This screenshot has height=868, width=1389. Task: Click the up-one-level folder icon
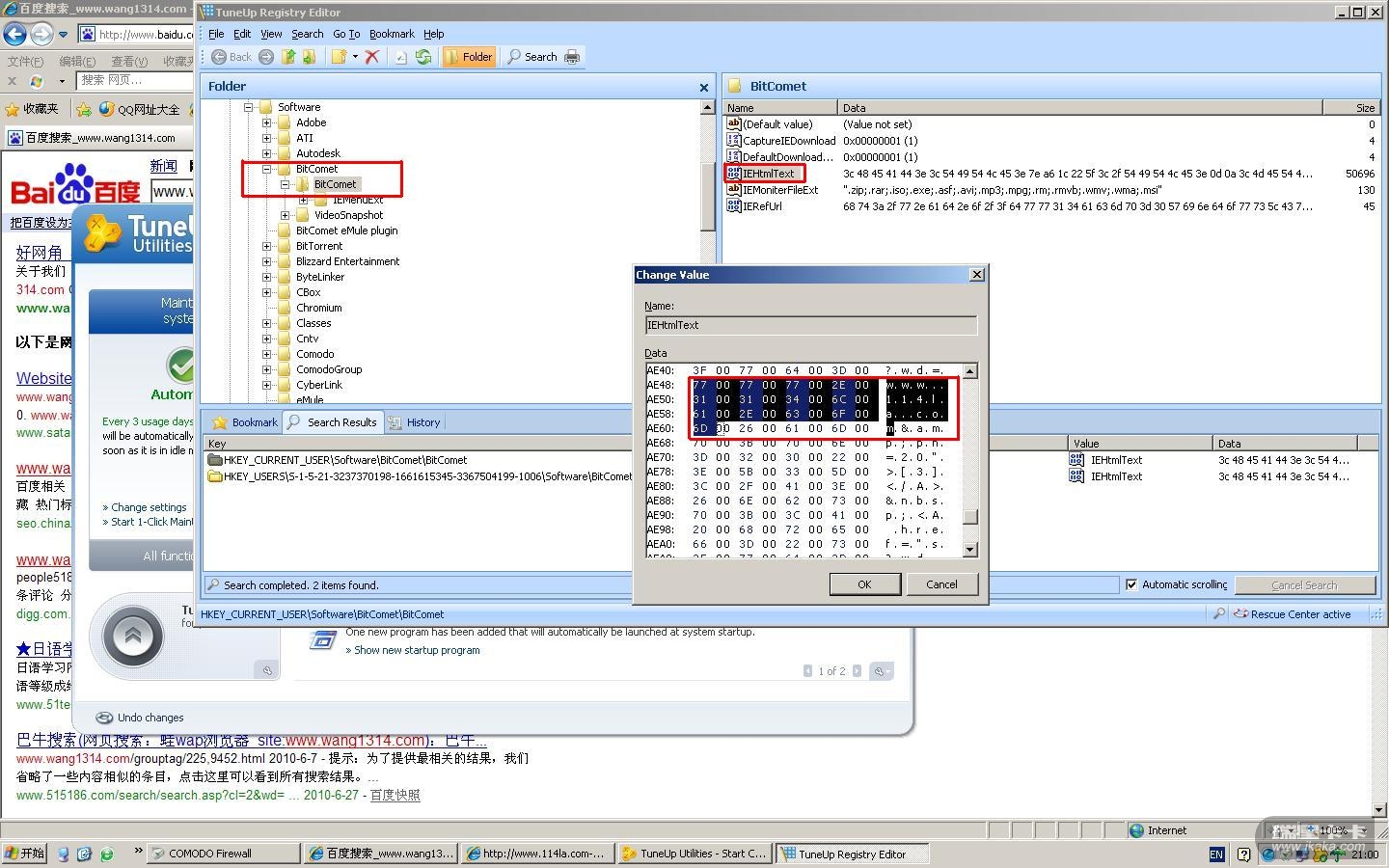(x=287, y=57)
